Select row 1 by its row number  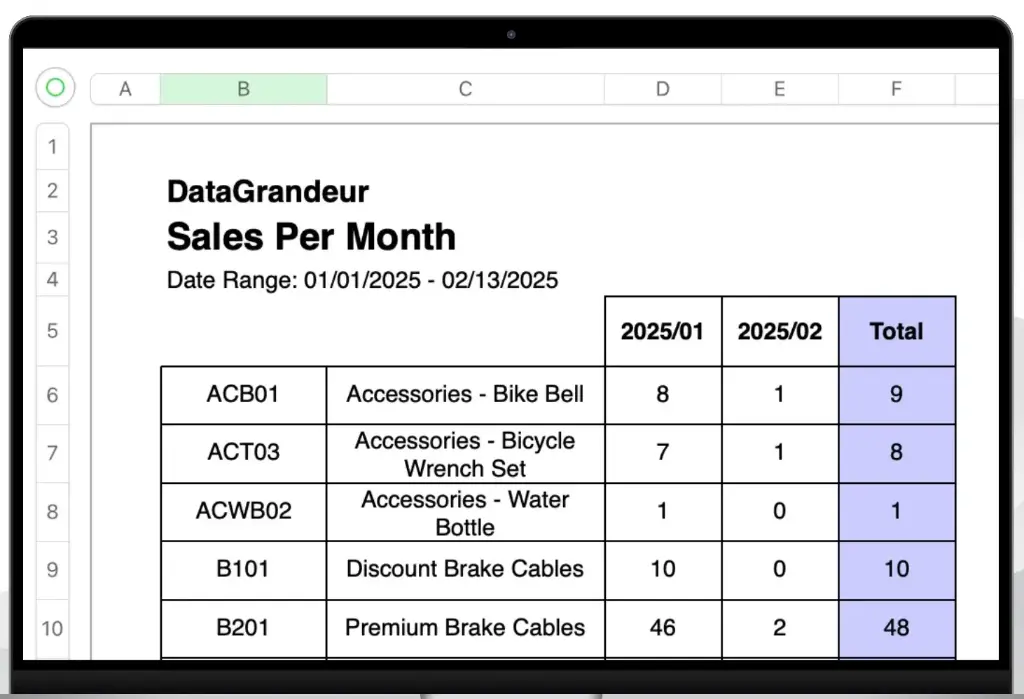52,146
